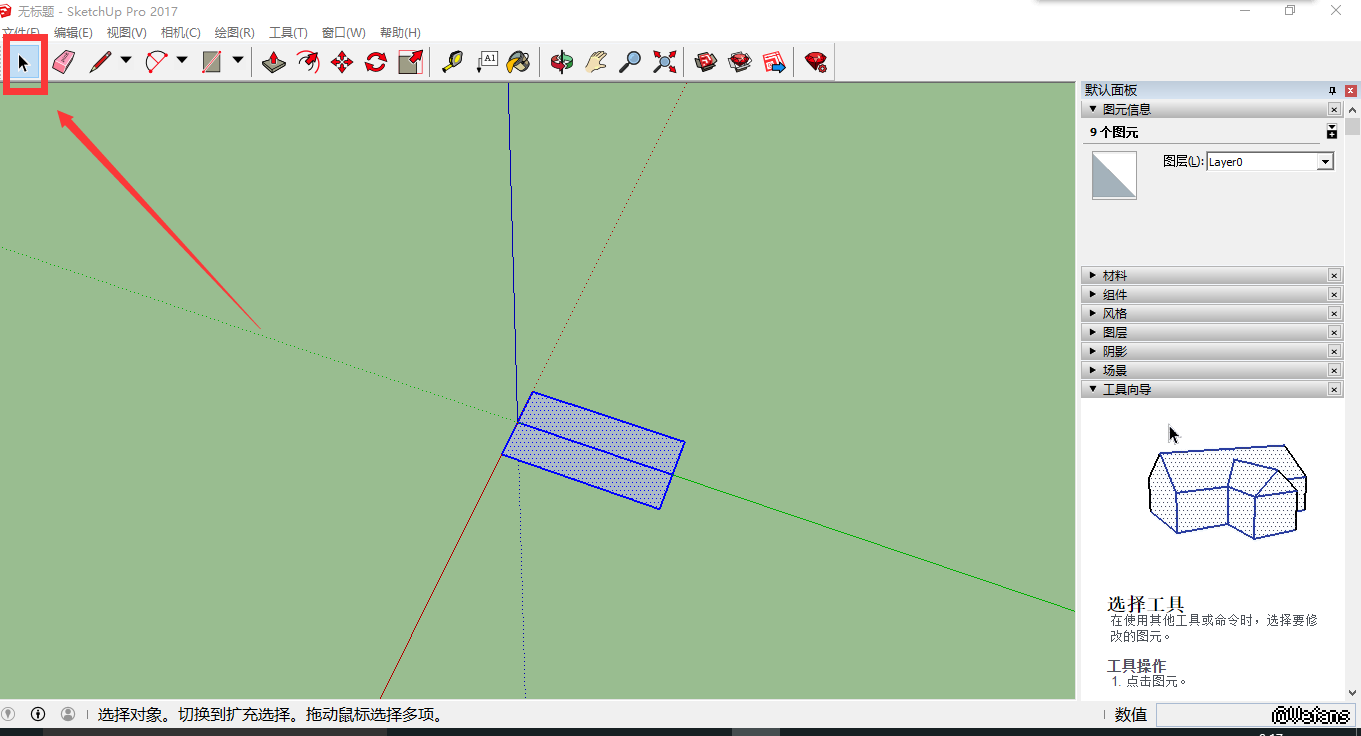This screenshot has width=1361, height=736.
Task: Expand the 阴影 panel
Action: 1114,351
